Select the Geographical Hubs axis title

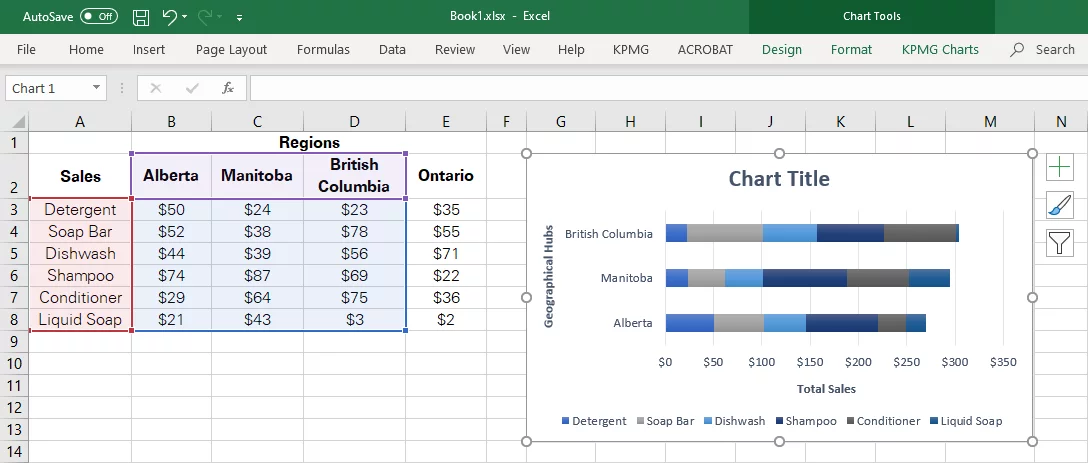[549, 276]
